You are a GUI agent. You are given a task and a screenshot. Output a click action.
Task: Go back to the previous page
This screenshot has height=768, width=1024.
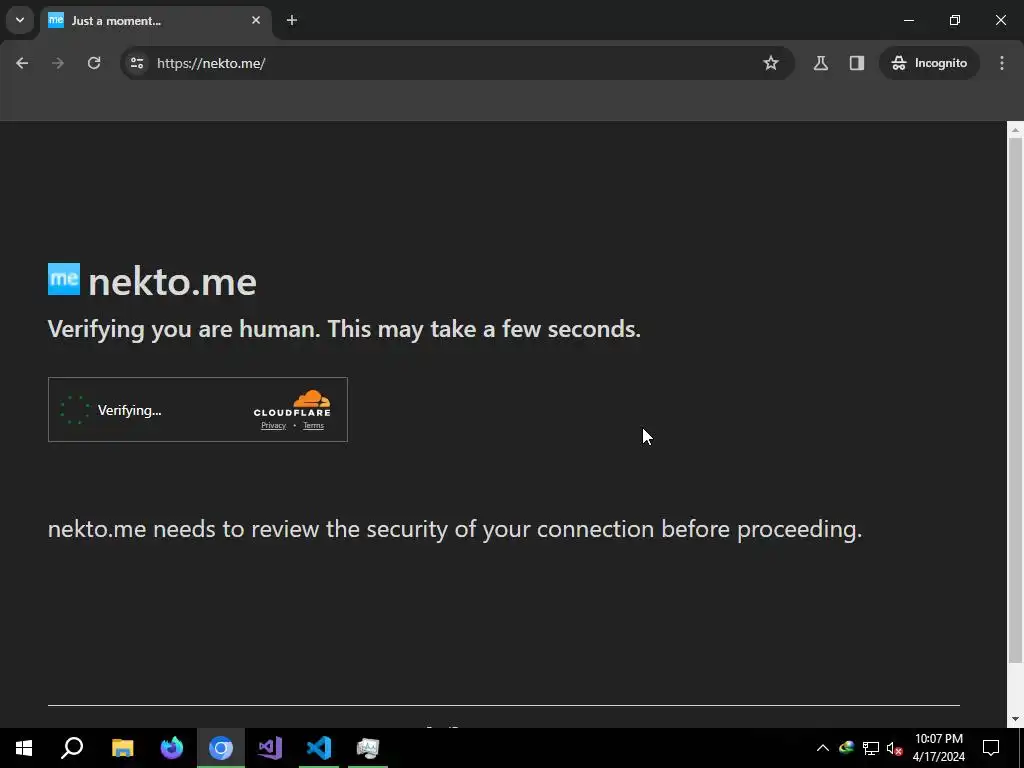(x=22, y=63)
